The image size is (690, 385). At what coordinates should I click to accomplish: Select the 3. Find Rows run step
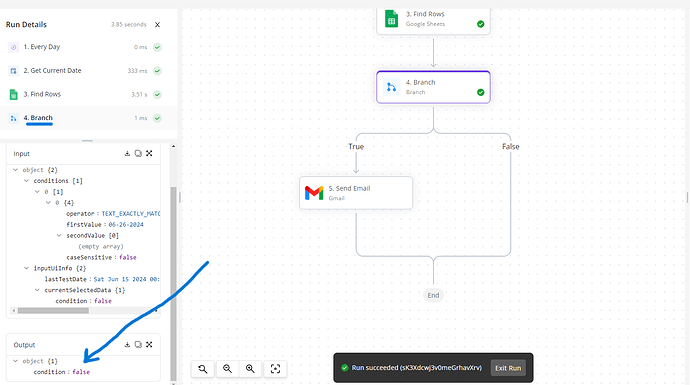[85, 94]
